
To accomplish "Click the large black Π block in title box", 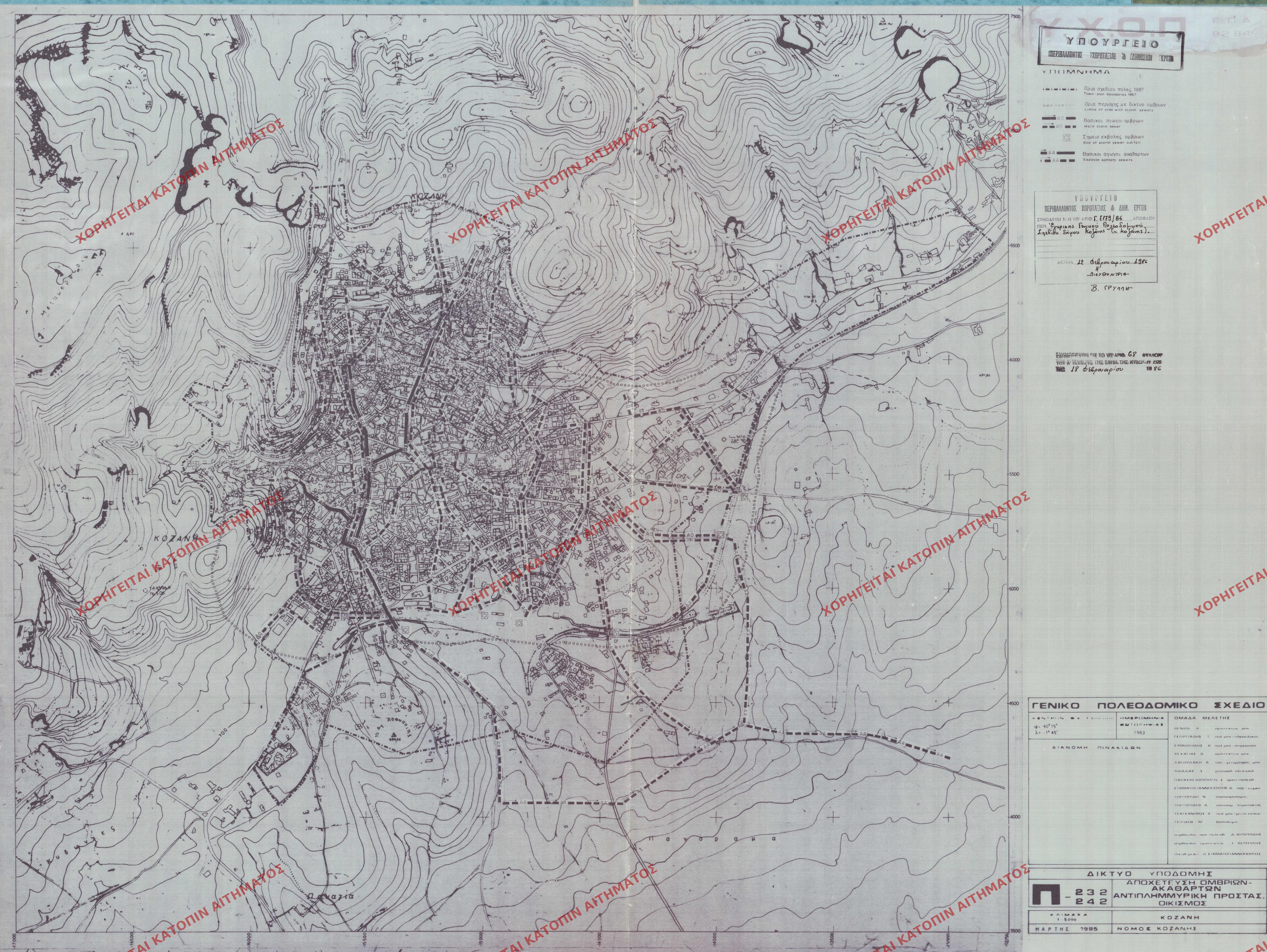I will 1046,895.
